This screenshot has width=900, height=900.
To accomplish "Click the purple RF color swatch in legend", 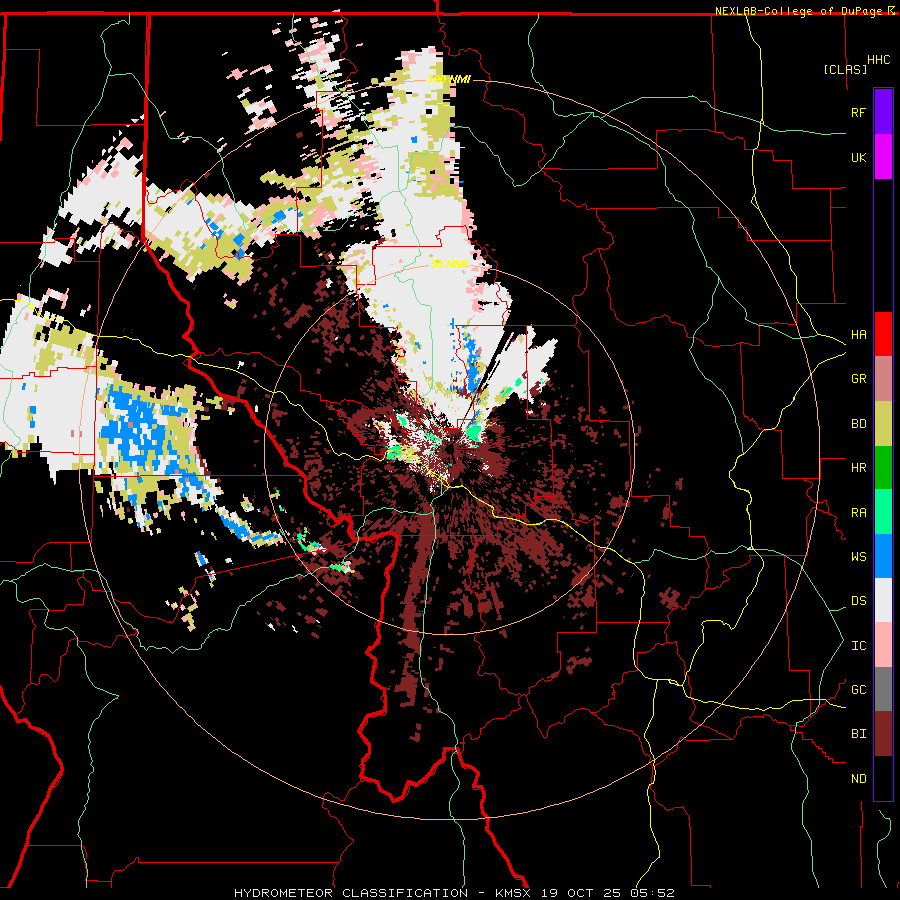I will 883,112.
